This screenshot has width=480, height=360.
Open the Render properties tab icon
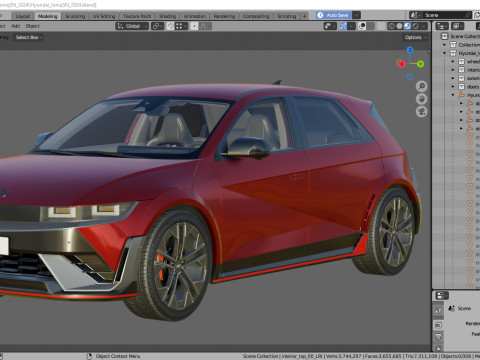pos(439,325)
